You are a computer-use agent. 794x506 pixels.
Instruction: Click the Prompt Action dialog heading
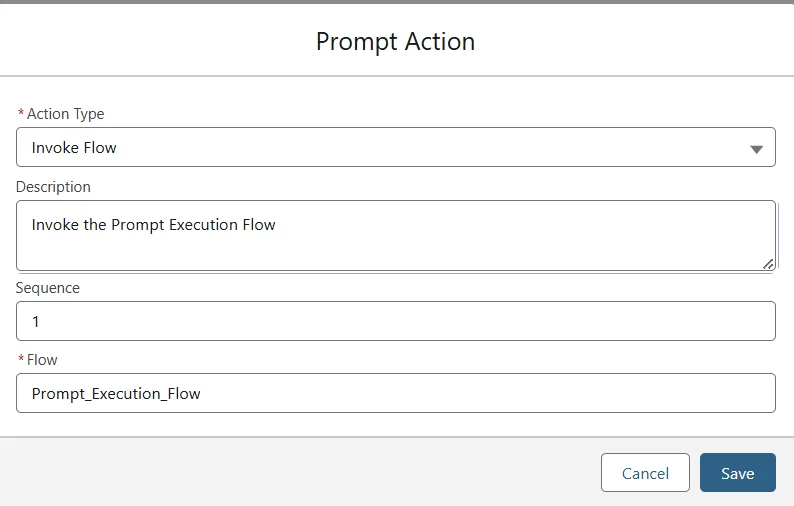point(395,41)
